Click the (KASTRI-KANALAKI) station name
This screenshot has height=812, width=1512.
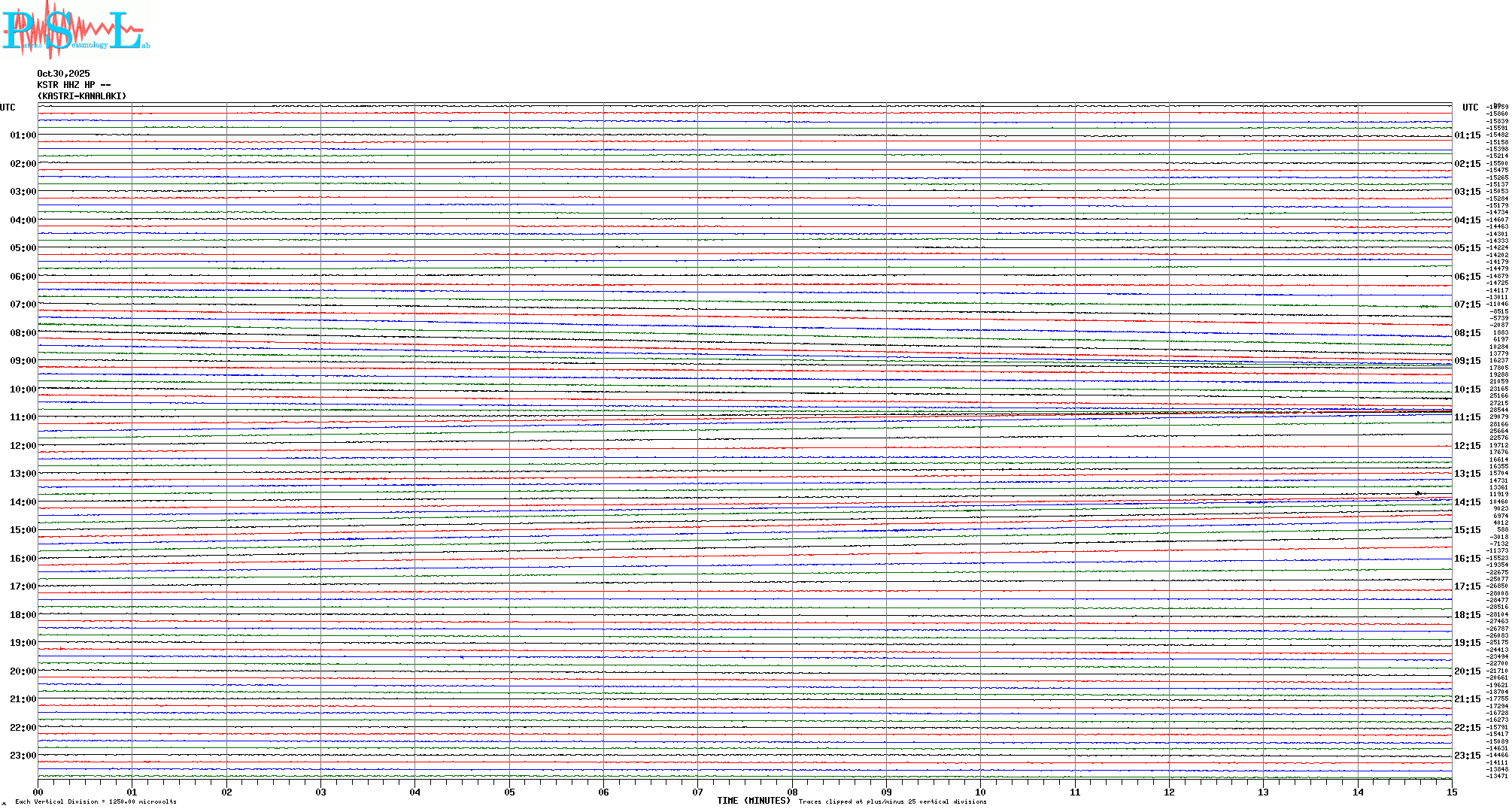pos(82,96)
